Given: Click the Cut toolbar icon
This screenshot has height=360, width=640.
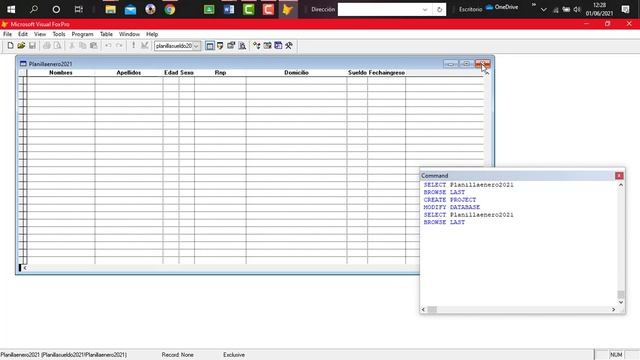Looking at the screenshot, I should pos(72,46).
